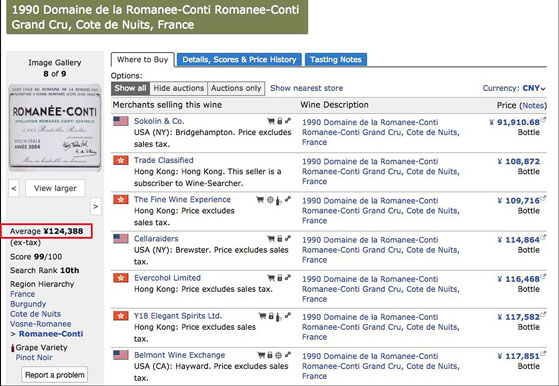
Task: Click the Show nearest store link
Action: pos(307,88)
